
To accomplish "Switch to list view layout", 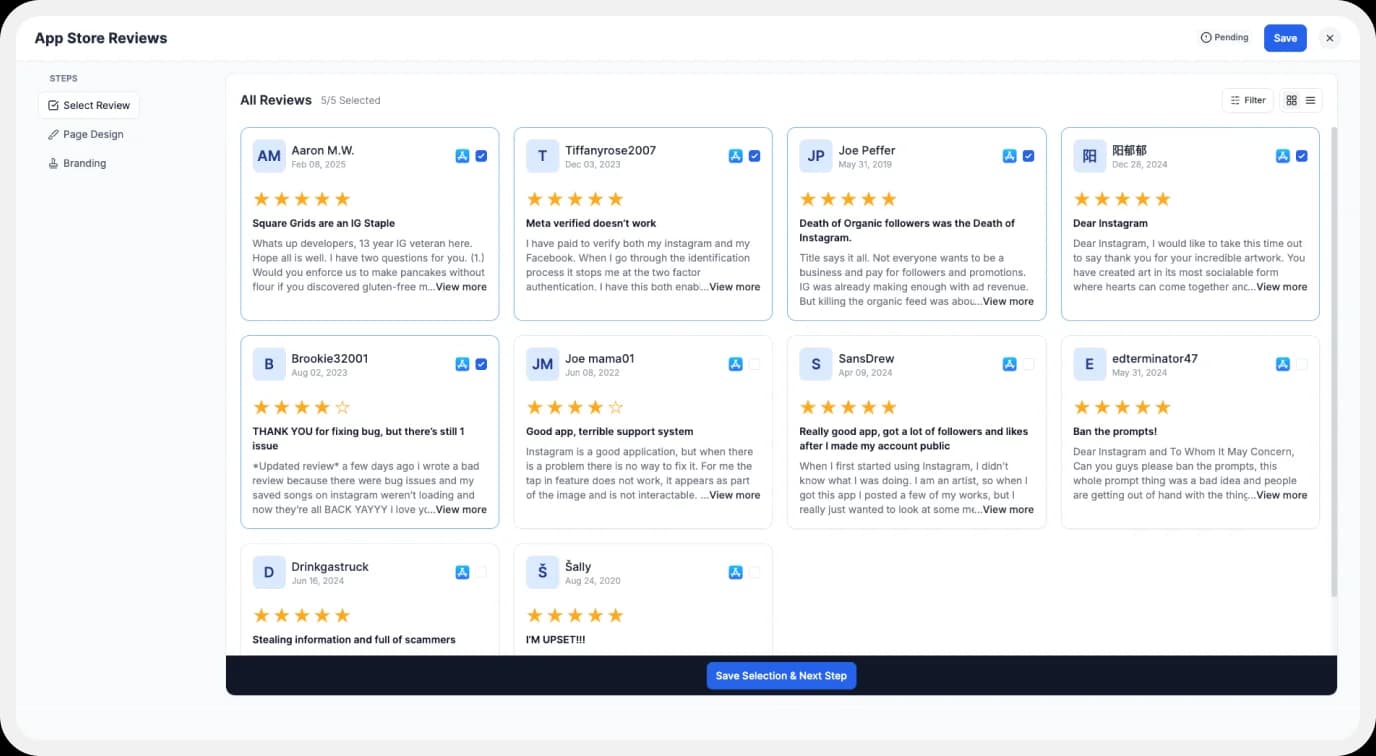I will tap(1310, 100).
